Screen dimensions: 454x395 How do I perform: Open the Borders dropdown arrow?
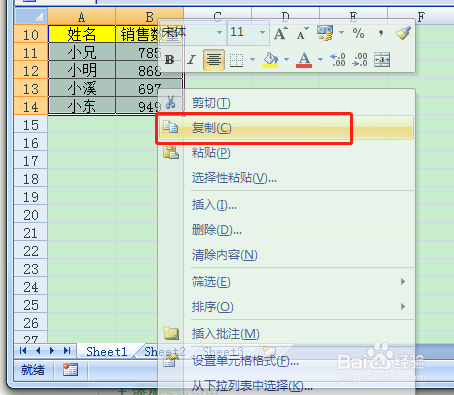tap(252, 60)
